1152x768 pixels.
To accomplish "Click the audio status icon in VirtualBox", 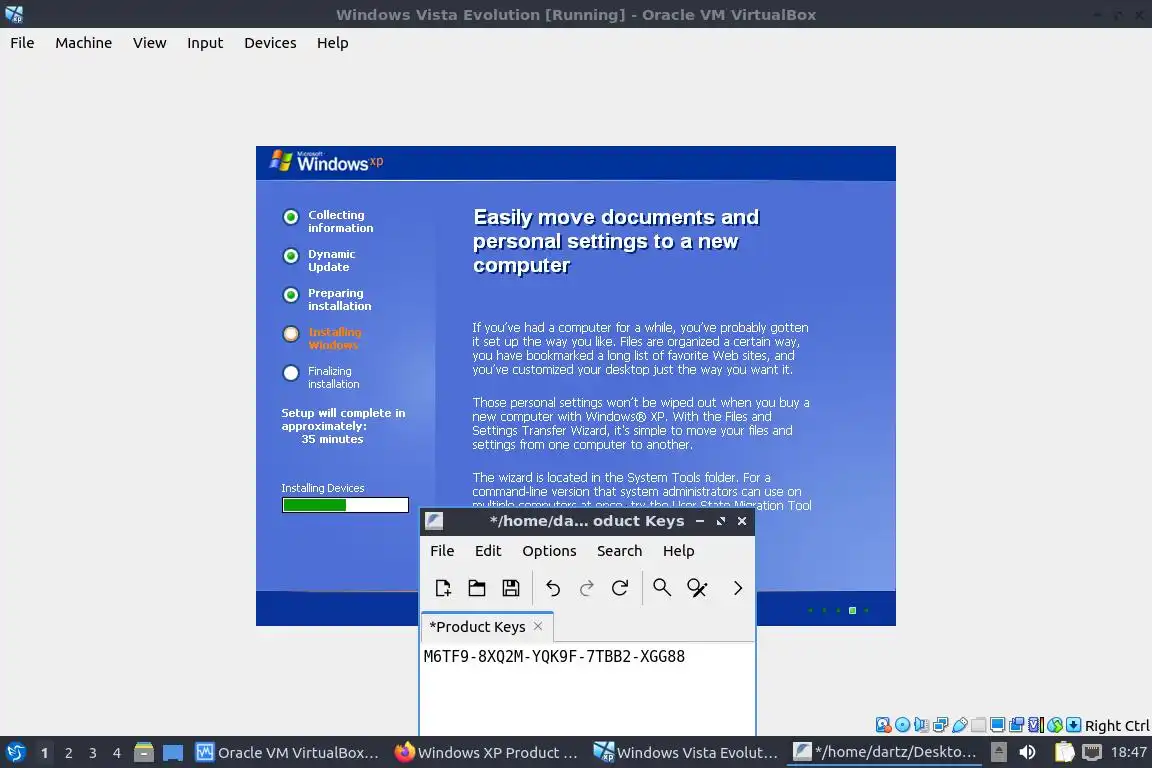I will 921,725.
